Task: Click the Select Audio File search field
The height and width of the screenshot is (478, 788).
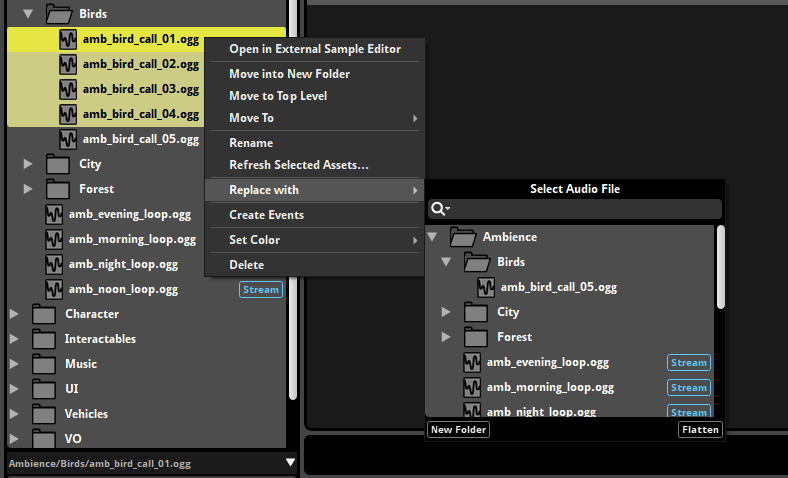Action: coord(583,209)
